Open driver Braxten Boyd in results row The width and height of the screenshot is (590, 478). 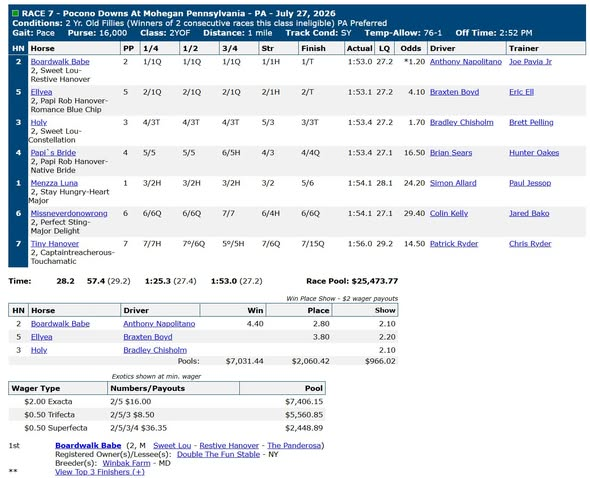pos(455,92)
